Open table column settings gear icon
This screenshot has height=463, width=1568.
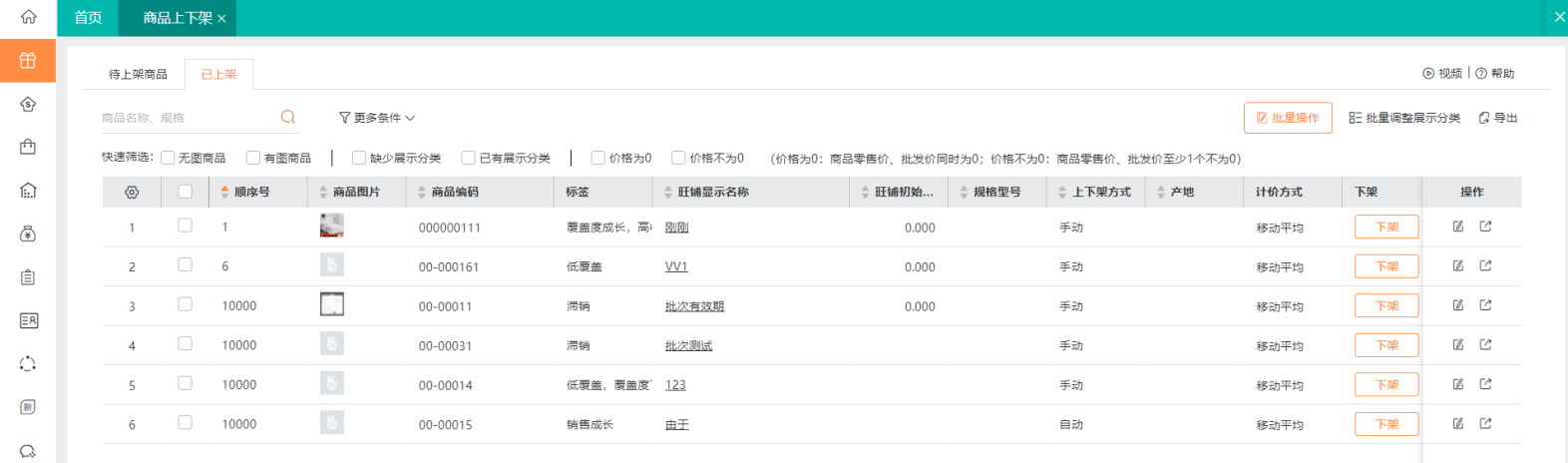pos(132,193)
